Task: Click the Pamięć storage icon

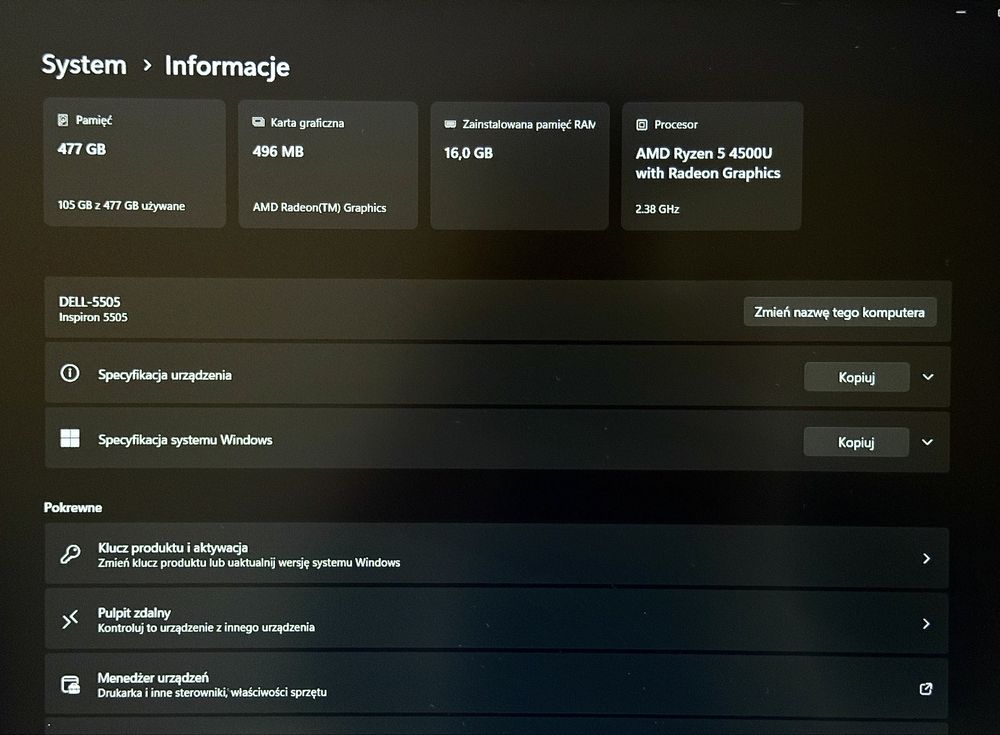Action: click(62, 120)
